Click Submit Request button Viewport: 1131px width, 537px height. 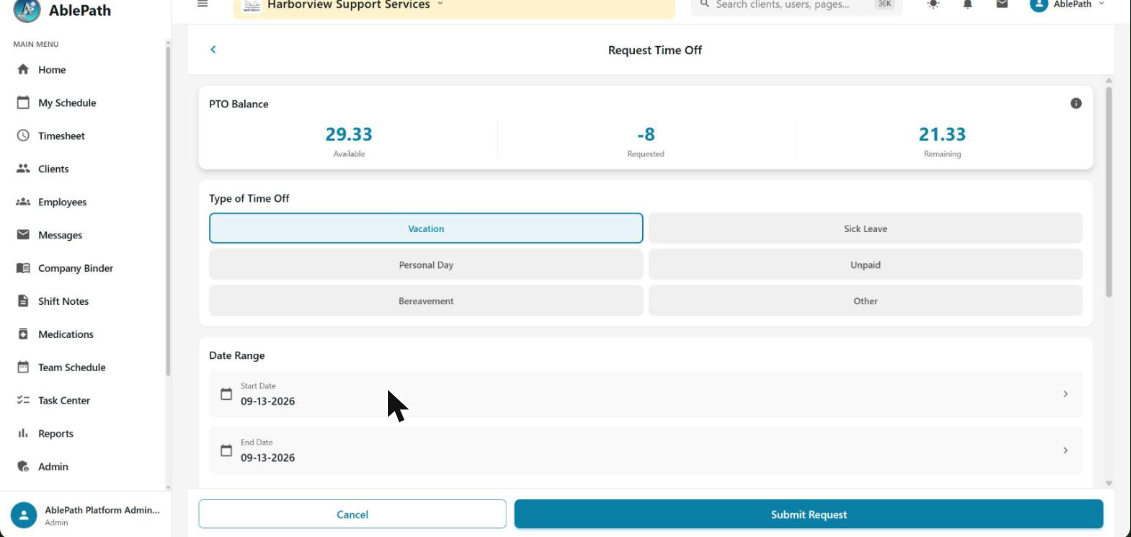(809, 514)
